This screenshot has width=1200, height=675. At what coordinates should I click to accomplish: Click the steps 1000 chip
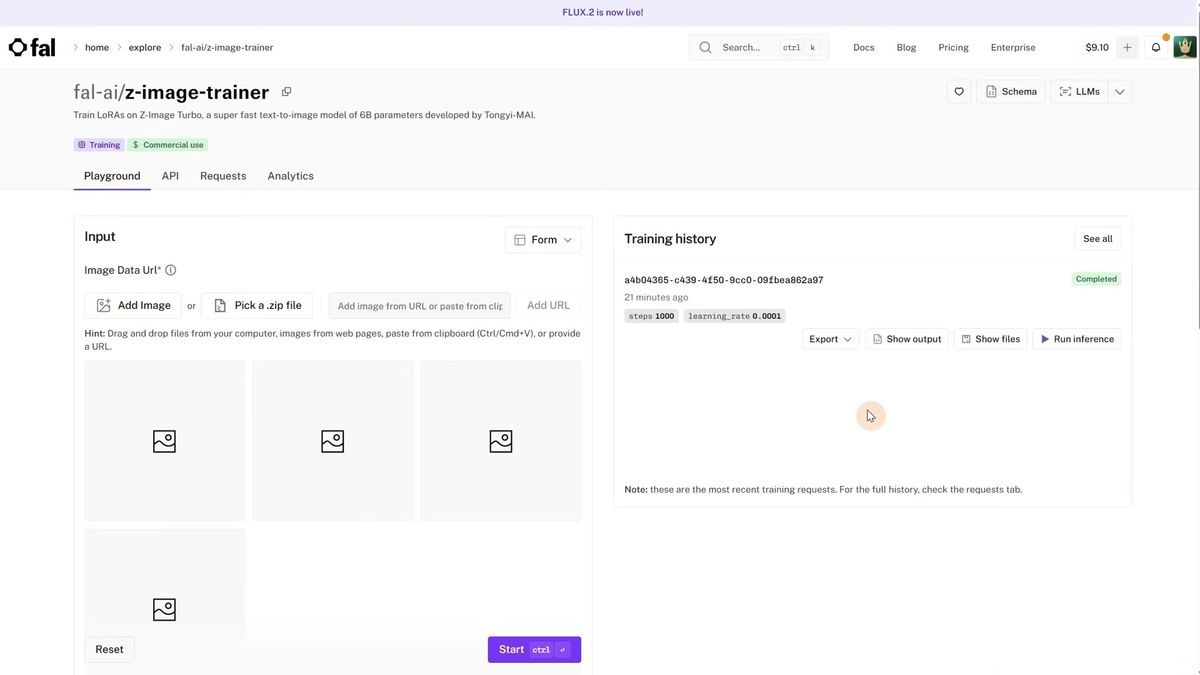(x=651, y=316)
